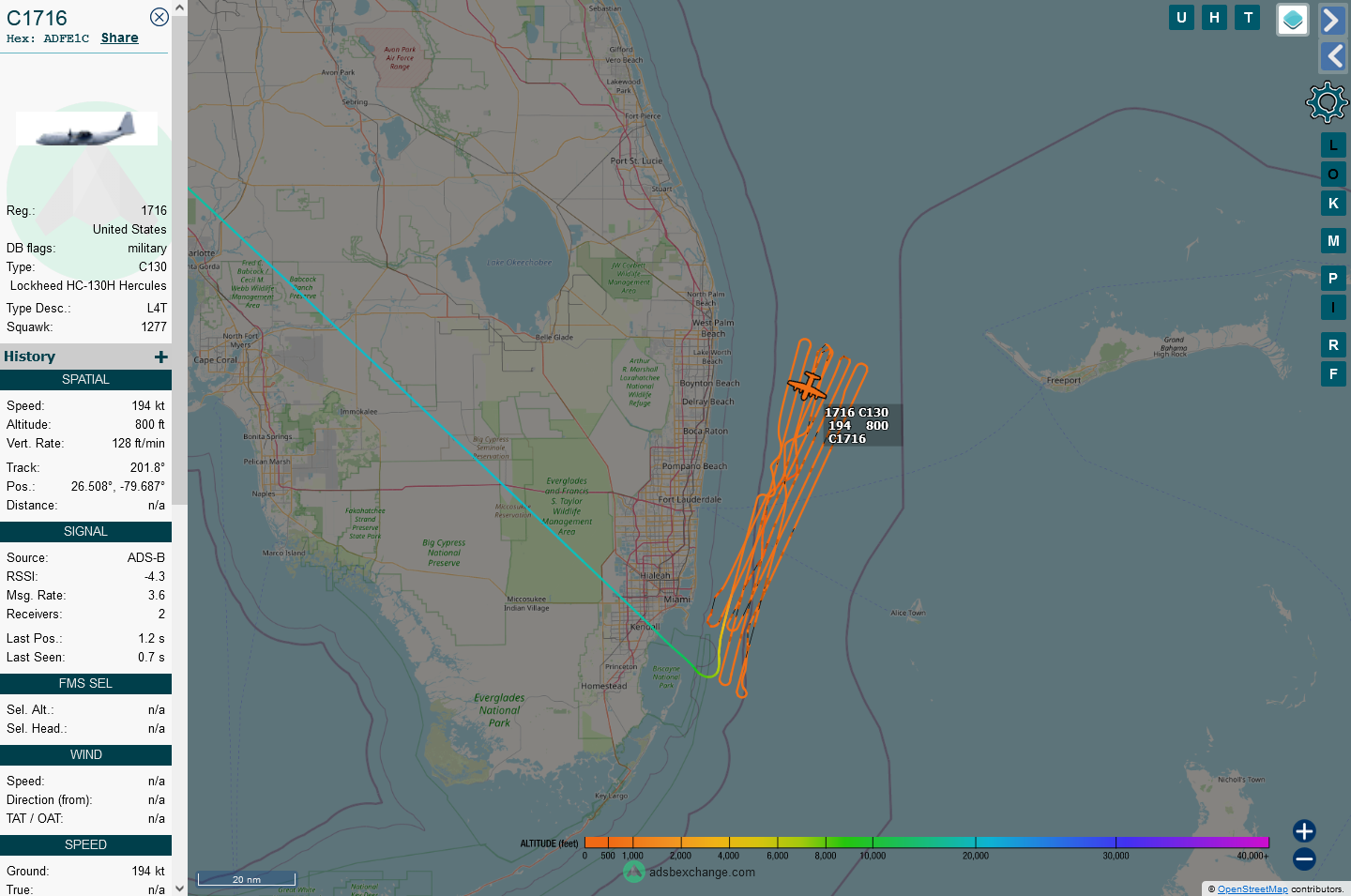The width and height of the screenshot is (1351, 896).
Task: Click the Altitude value 800 ft
Action: point(150,425)
